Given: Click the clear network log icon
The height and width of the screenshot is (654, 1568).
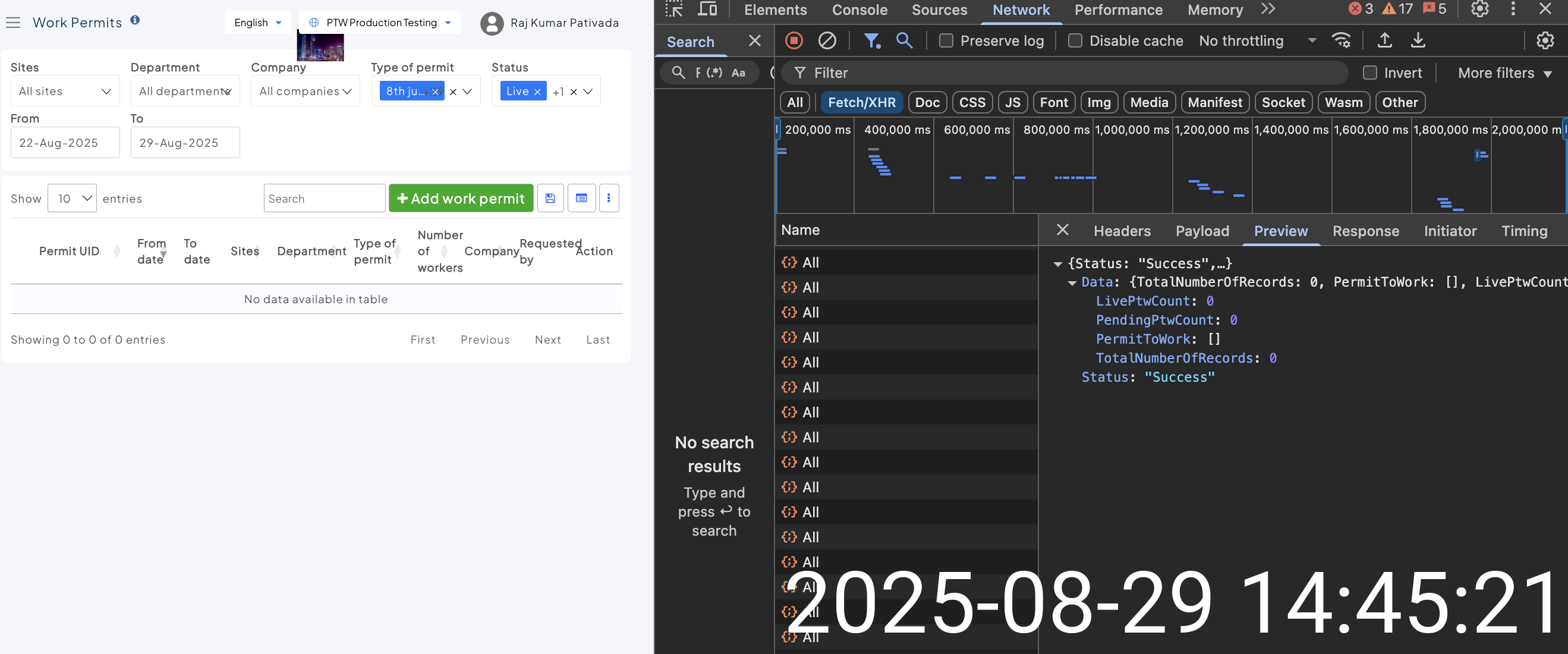Looking at the screenshot, I should (827, 41).
